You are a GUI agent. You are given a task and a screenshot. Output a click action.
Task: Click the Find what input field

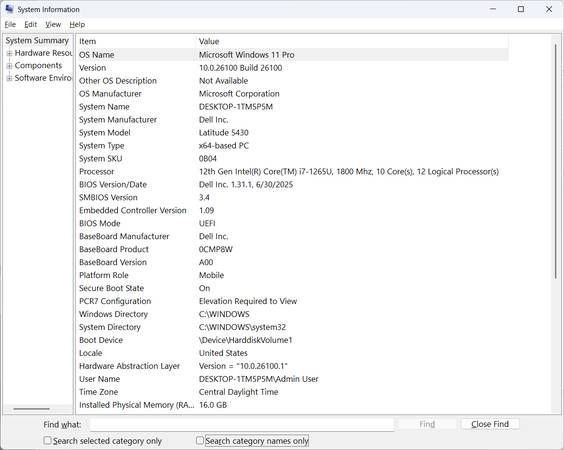(x=242, y=424)
